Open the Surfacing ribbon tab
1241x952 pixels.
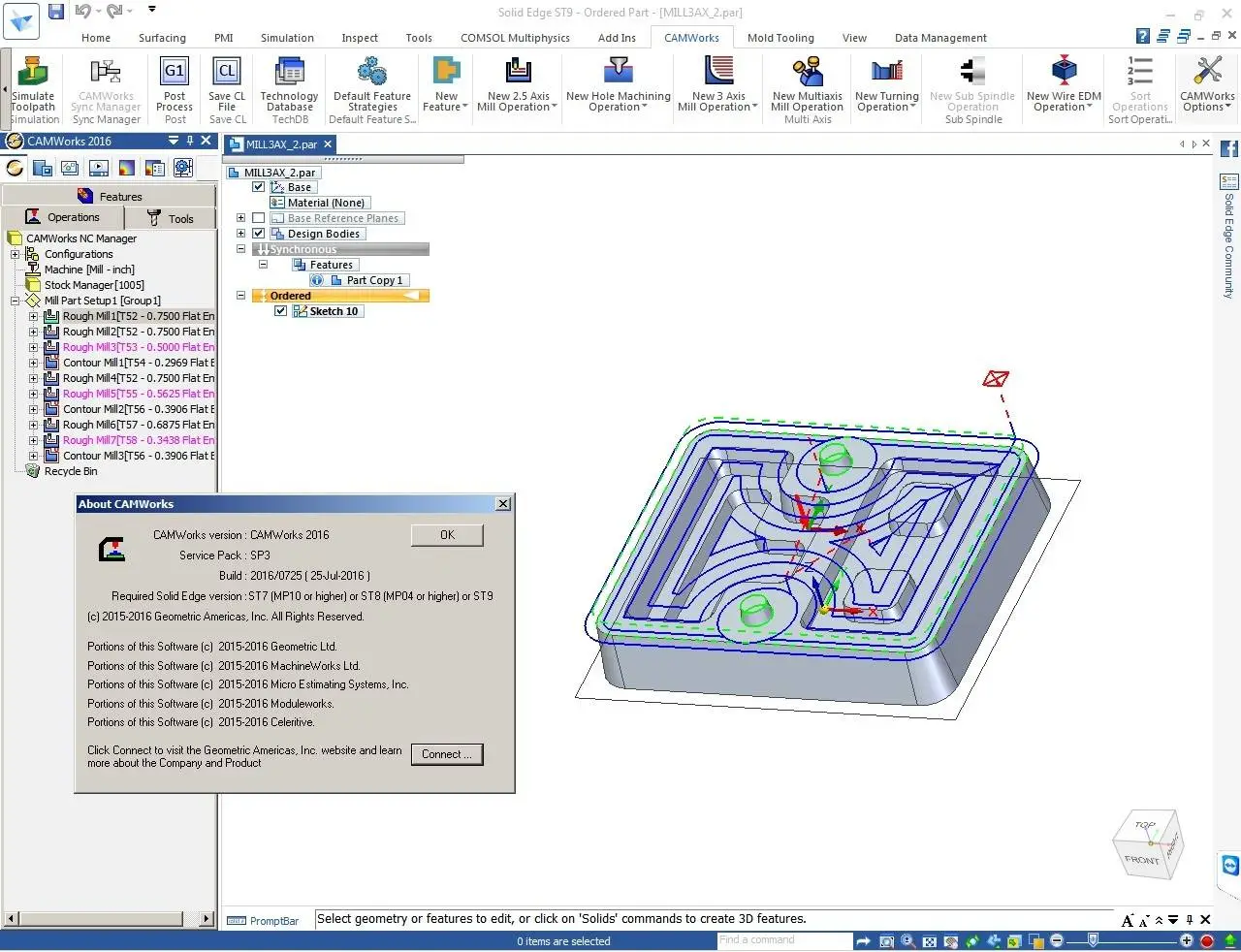coord(162,38)
